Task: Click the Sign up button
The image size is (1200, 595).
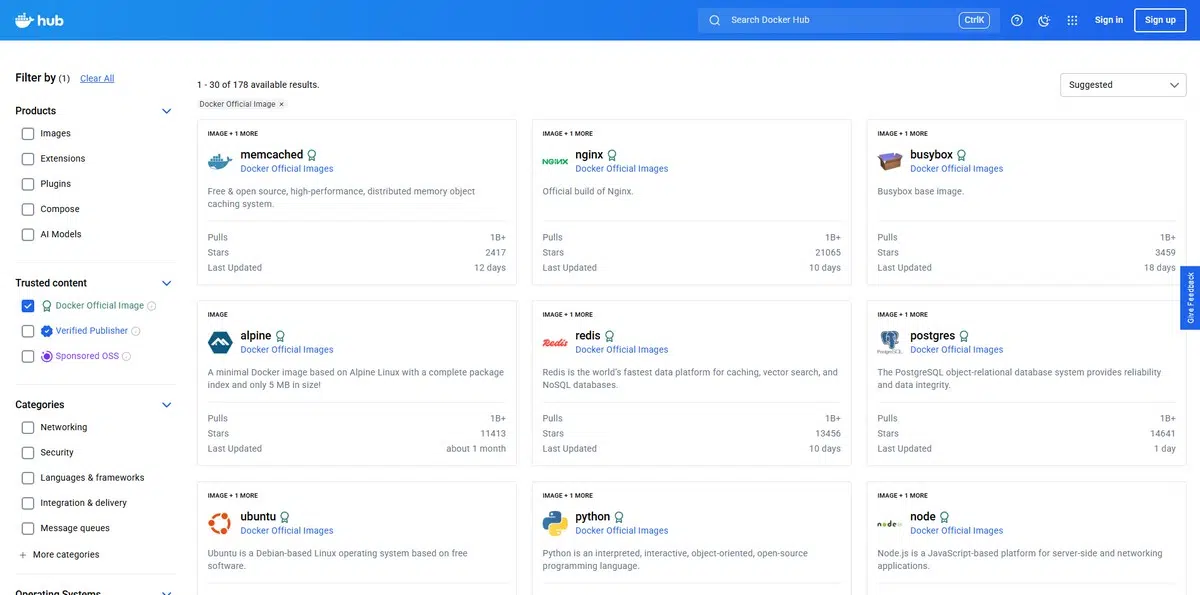Action: point(1160,20)
